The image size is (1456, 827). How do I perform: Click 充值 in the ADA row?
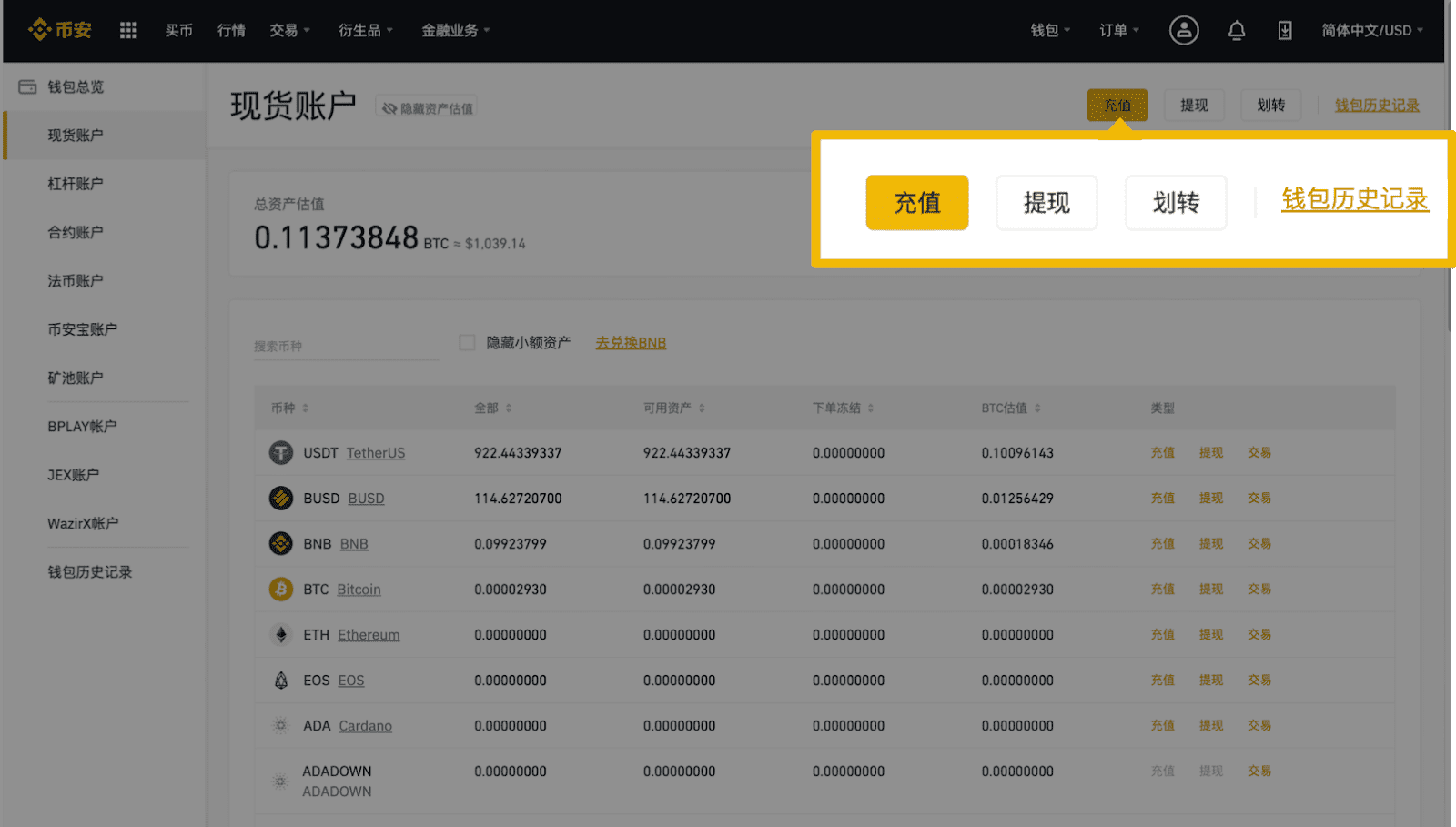(x=1162, y=725)
